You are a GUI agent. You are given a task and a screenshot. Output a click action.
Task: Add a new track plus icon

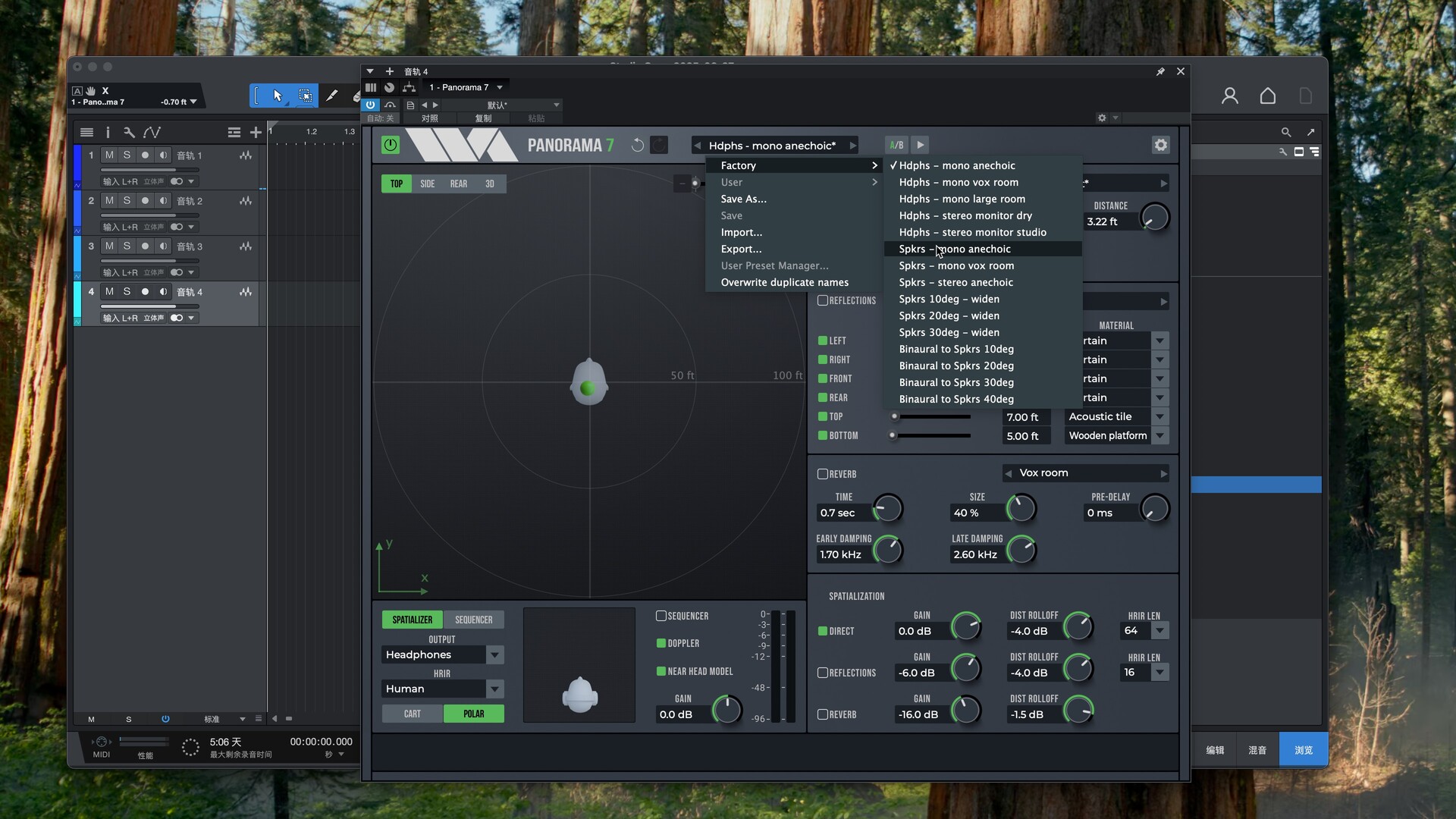click(256, 132)
